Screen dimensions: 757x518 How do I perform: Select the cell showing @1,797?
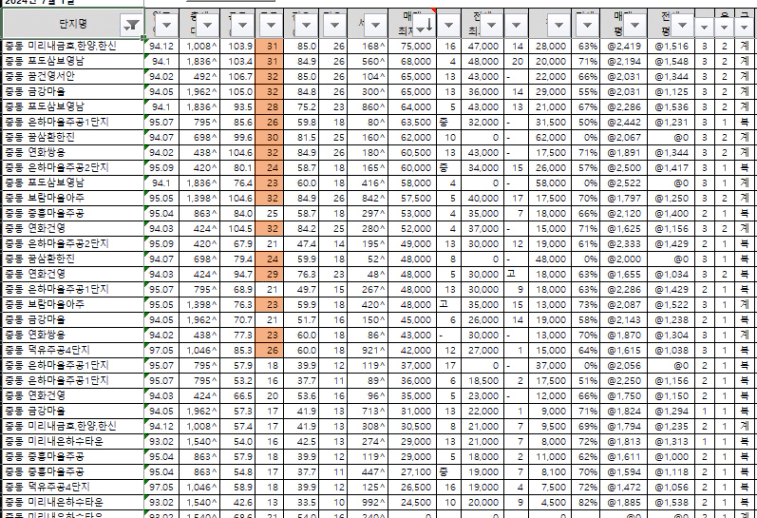(x=624, y=198)
